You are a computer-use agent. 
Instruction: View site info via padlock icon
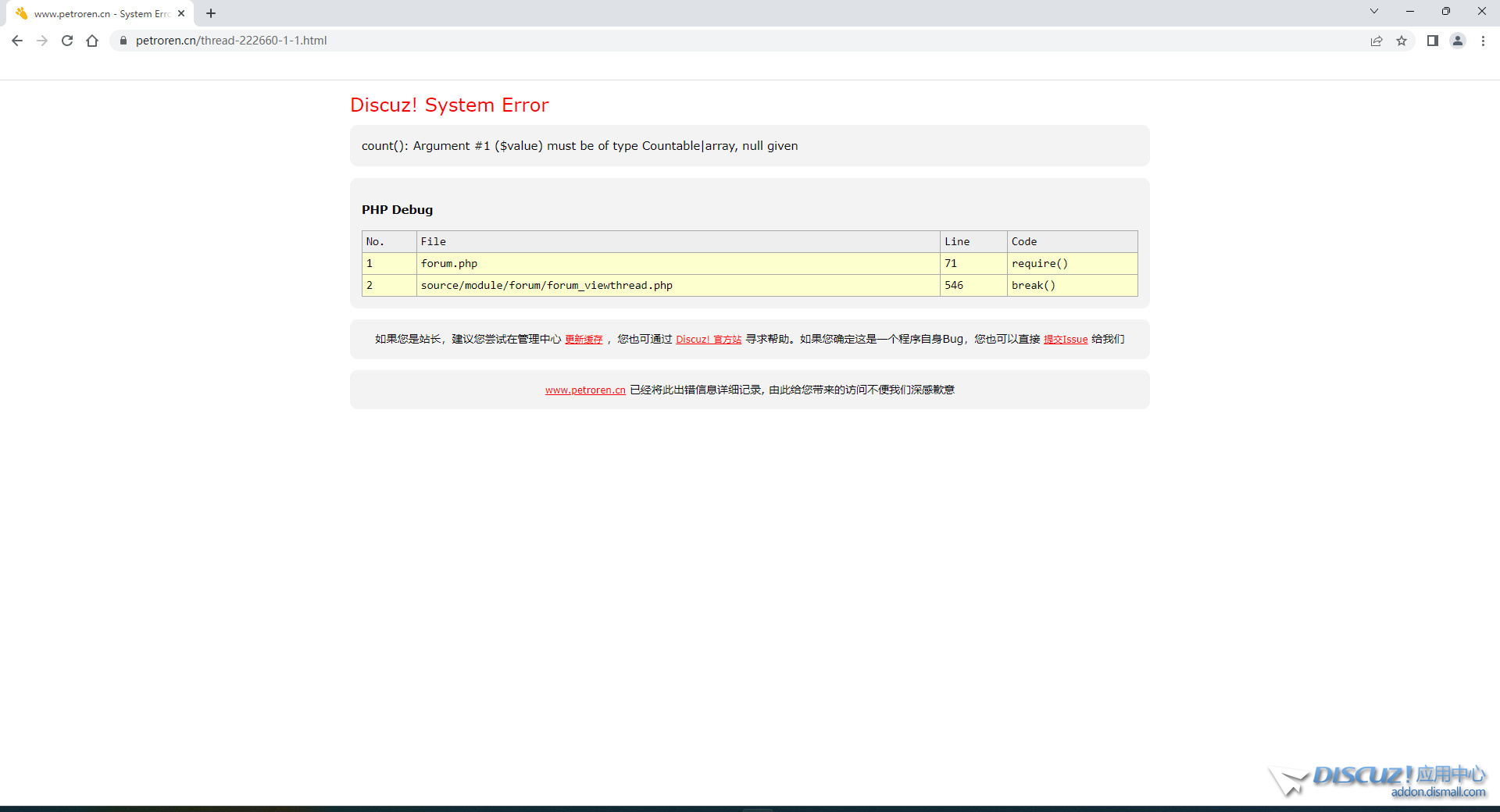(123, 41)
